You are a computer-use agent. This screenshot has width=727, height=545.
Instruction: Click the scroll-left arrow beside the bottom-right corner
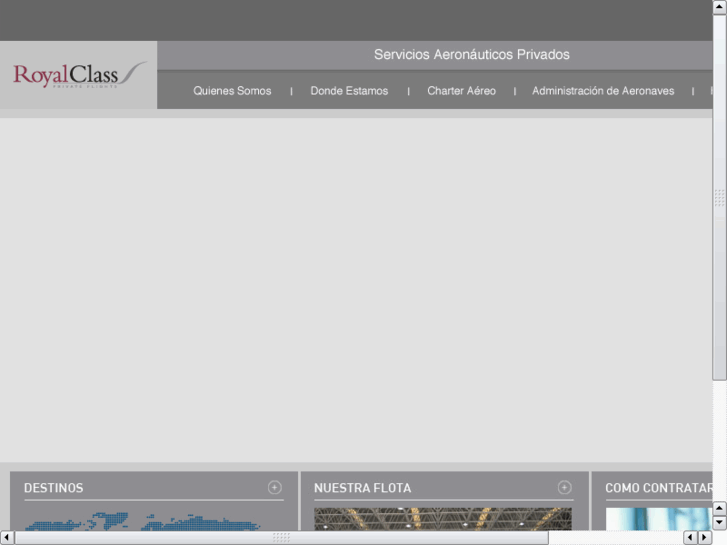[690, 538]
